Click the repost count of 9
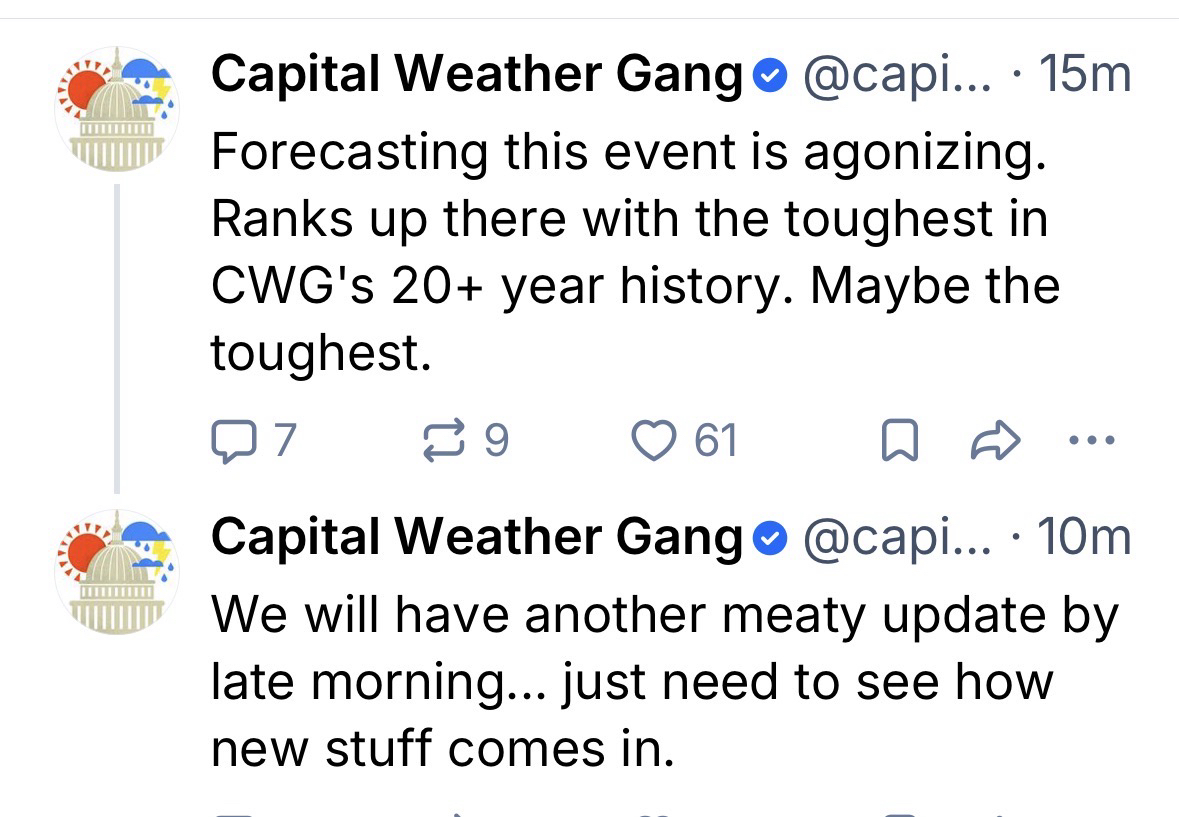 point(496,441)
